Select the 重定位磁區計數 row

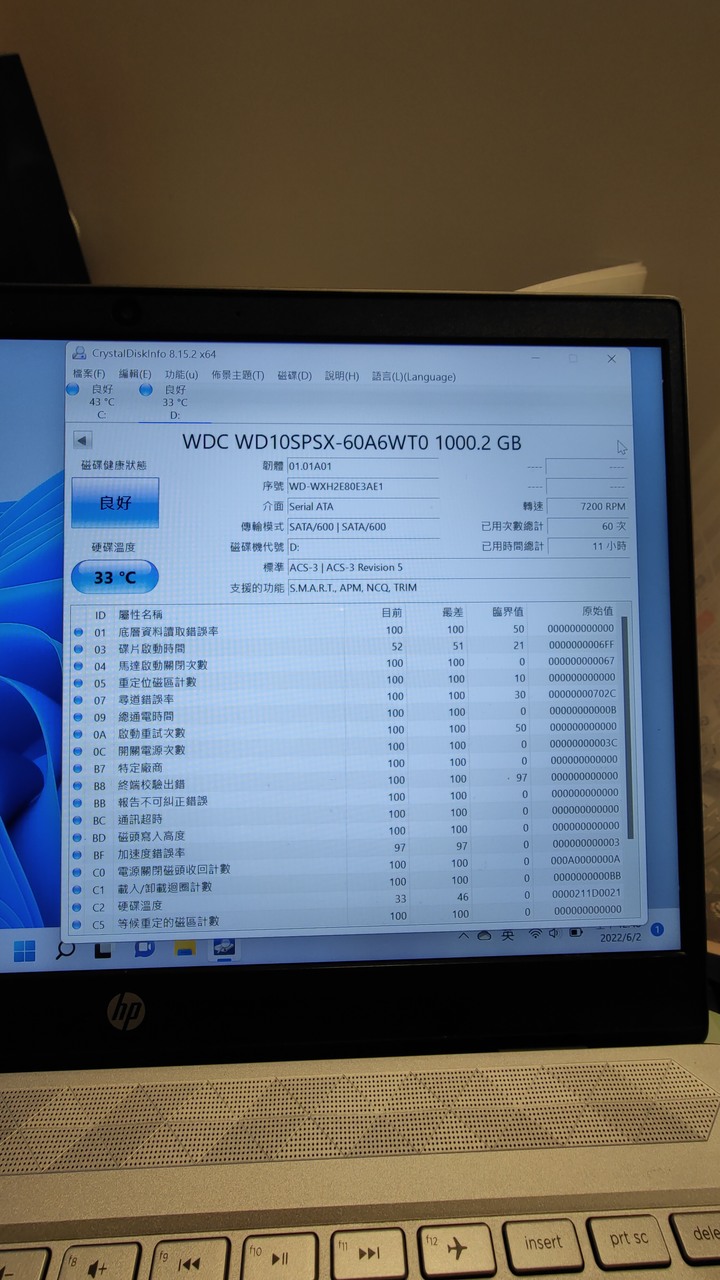pyautogui.click(x=347, y=681)
